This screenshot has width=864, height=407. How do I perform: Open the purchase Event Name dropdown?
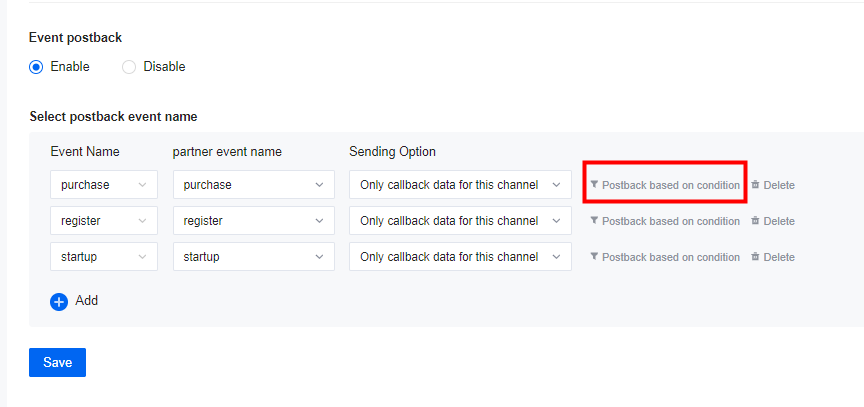[x=104, y=185]
